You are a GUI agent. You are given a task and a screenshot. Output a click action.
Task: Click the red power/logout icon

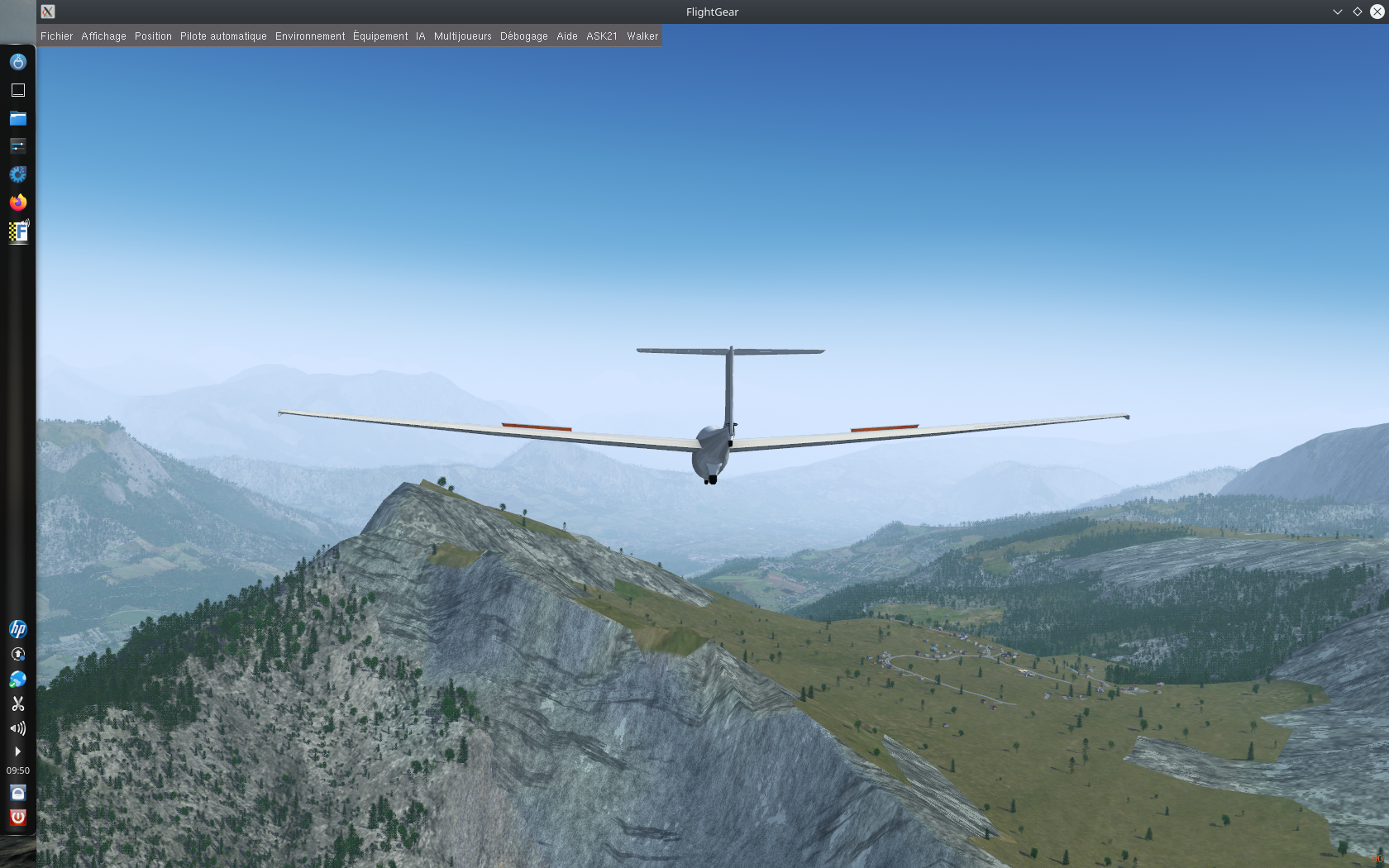[x=18, y=818]
